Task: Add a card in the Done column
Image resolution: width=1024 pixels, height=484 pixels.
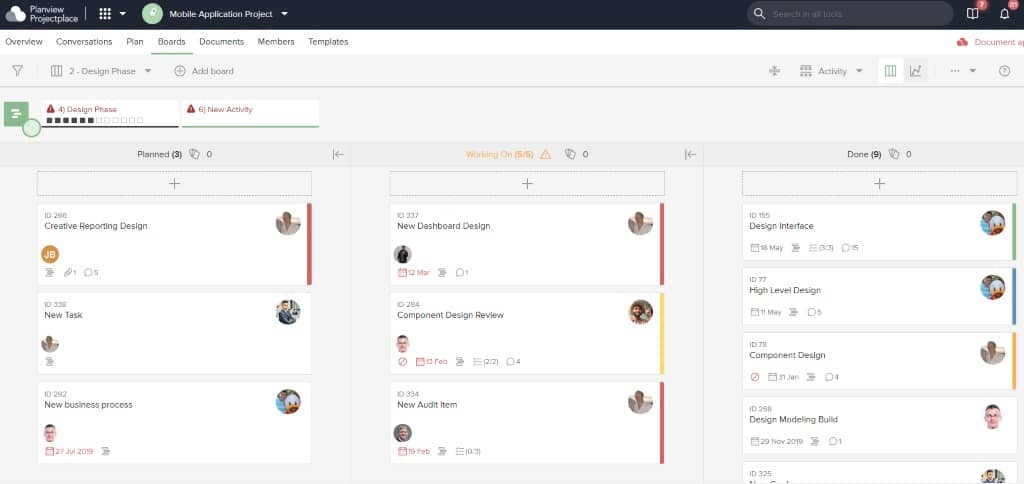Action: point(879,184)
